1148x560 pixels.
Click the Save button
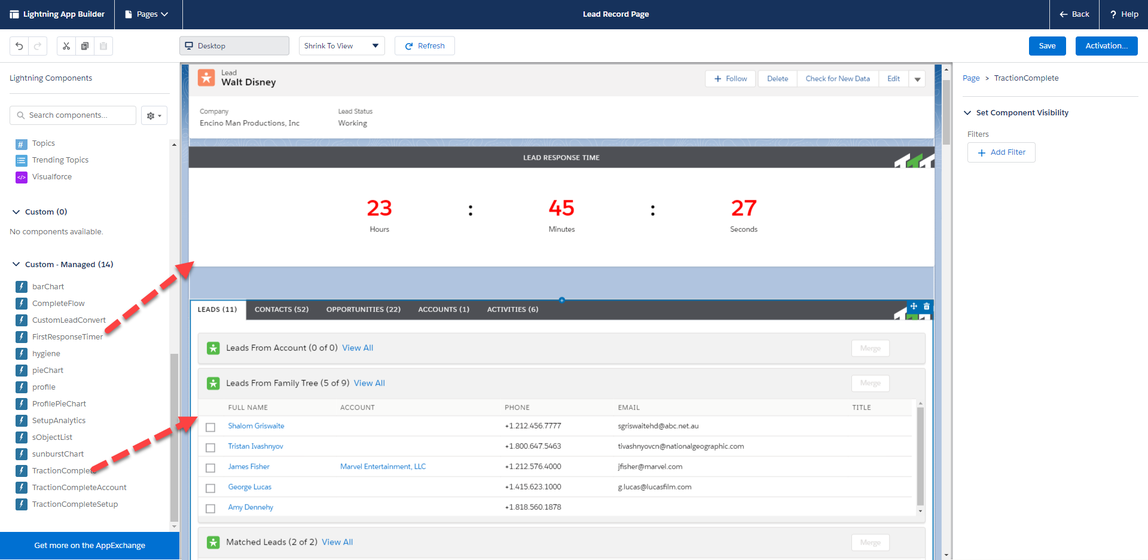coord(1047,46)
